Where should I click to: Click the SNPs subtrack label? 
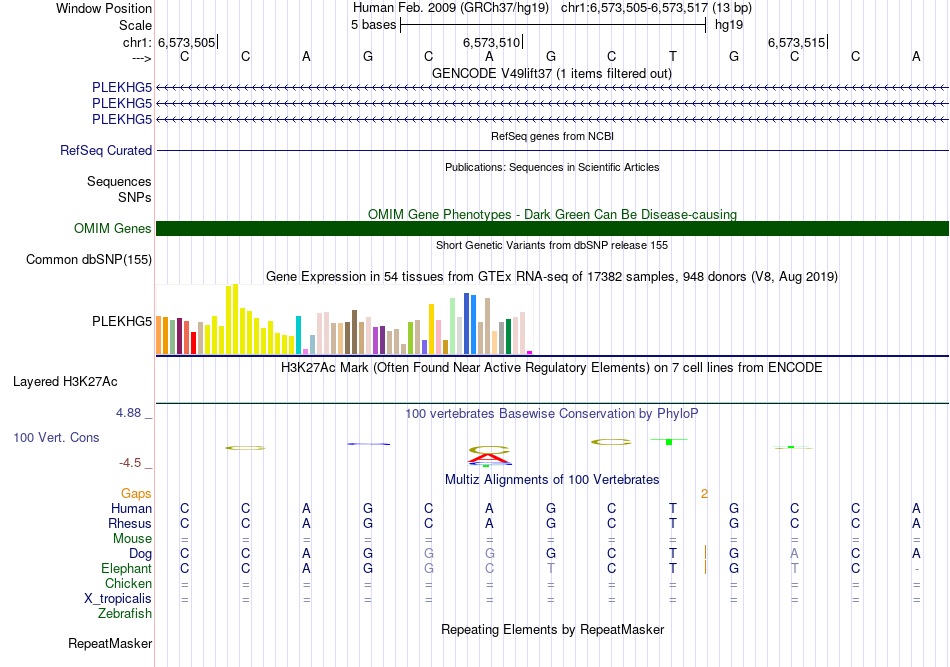135,197
